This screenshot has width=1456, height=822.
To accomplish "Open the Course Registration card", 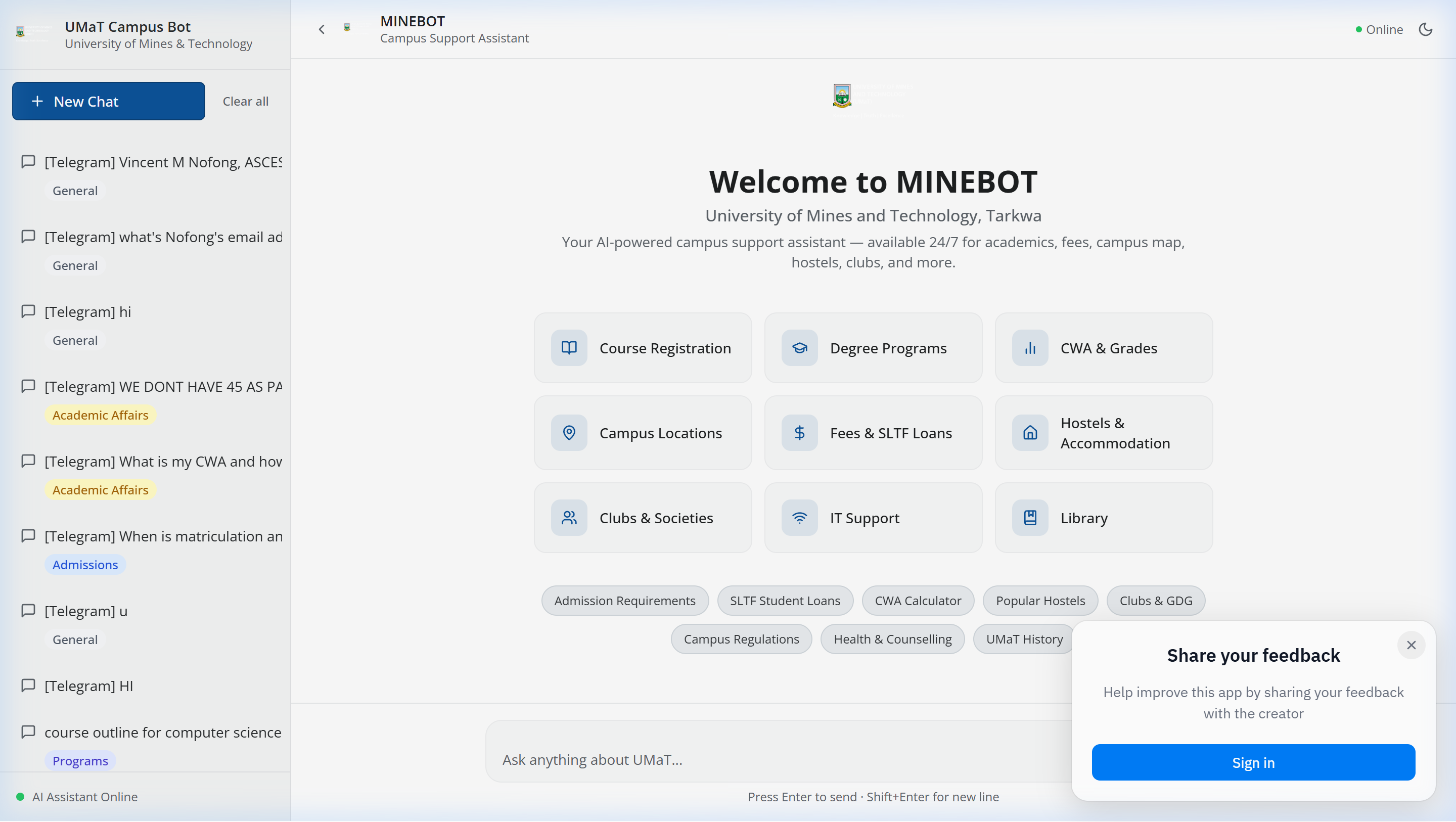I will (643, 348).
